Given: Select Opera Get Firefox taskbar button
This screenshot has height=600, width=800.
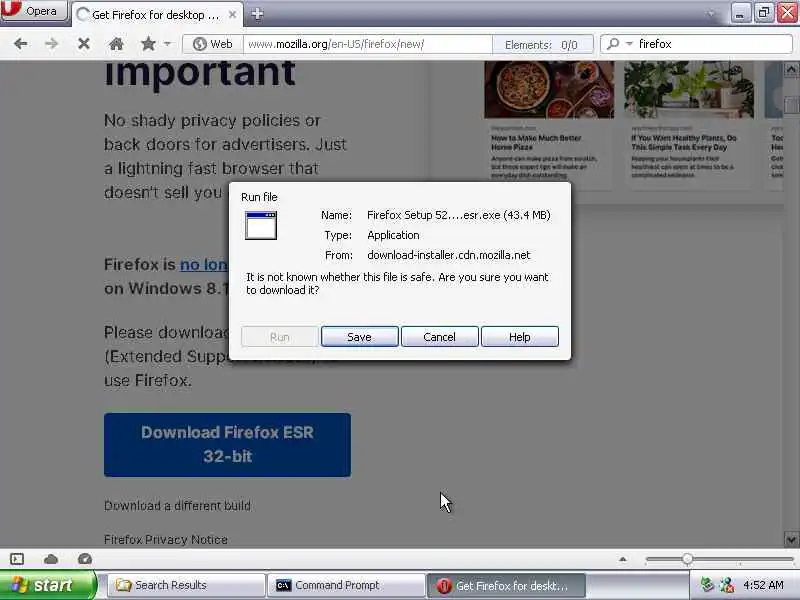Looking at the screenshot, I should (506, 585).
